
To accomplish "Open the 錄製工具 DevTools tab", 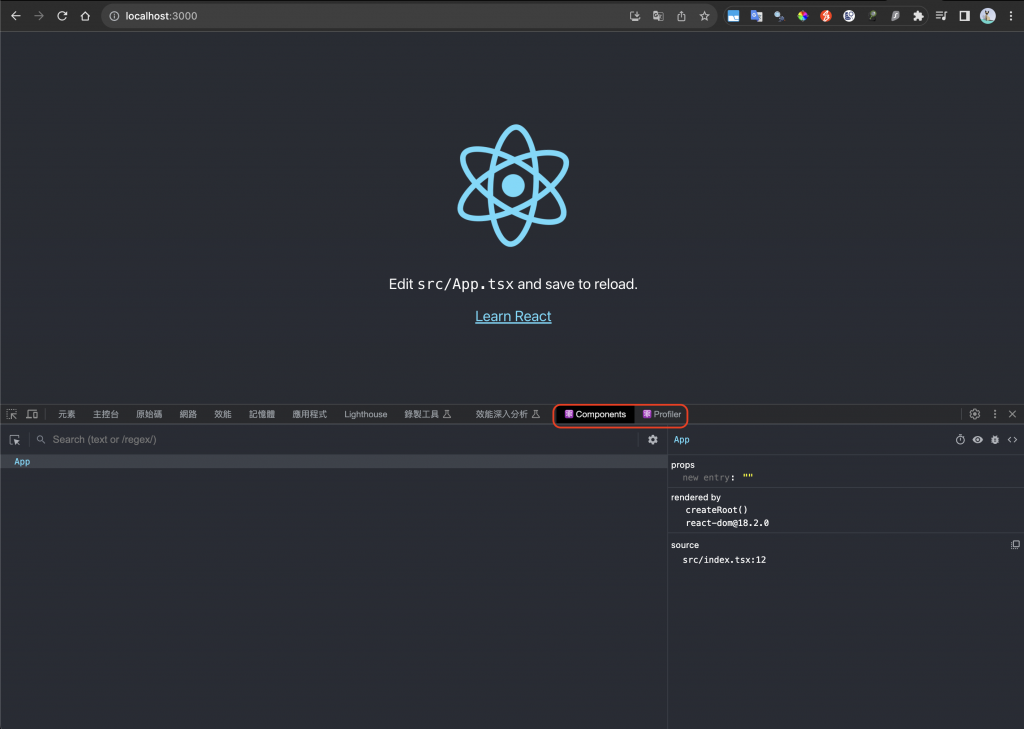I will coord(428,414).
